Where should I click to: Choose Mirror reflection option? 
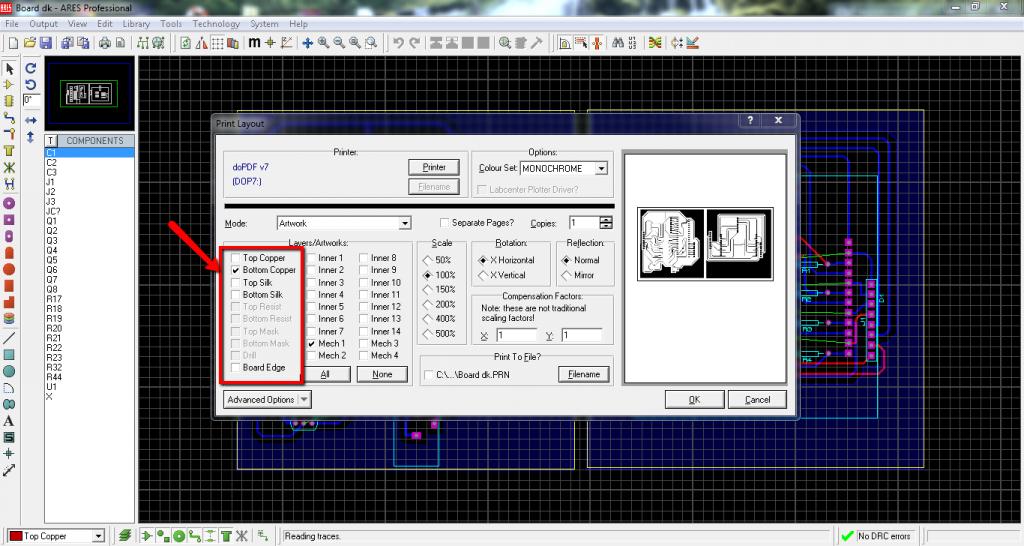pyautogui.click(x=565, y=275)
